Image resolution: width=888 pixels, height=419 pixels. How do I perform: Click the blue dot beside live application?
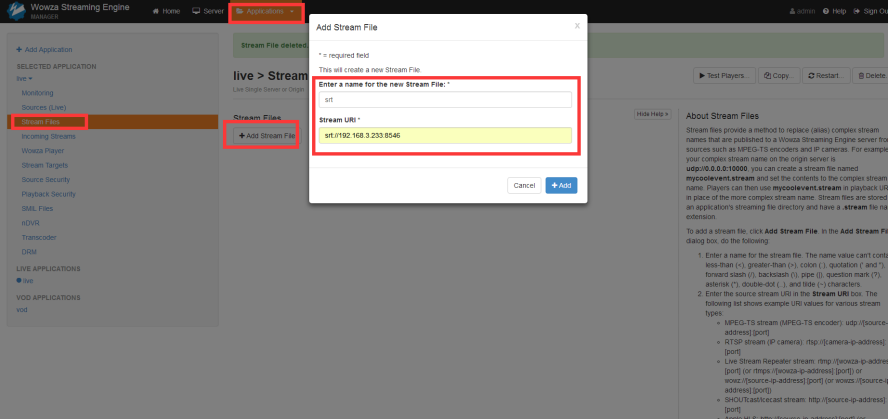(19, 281)
